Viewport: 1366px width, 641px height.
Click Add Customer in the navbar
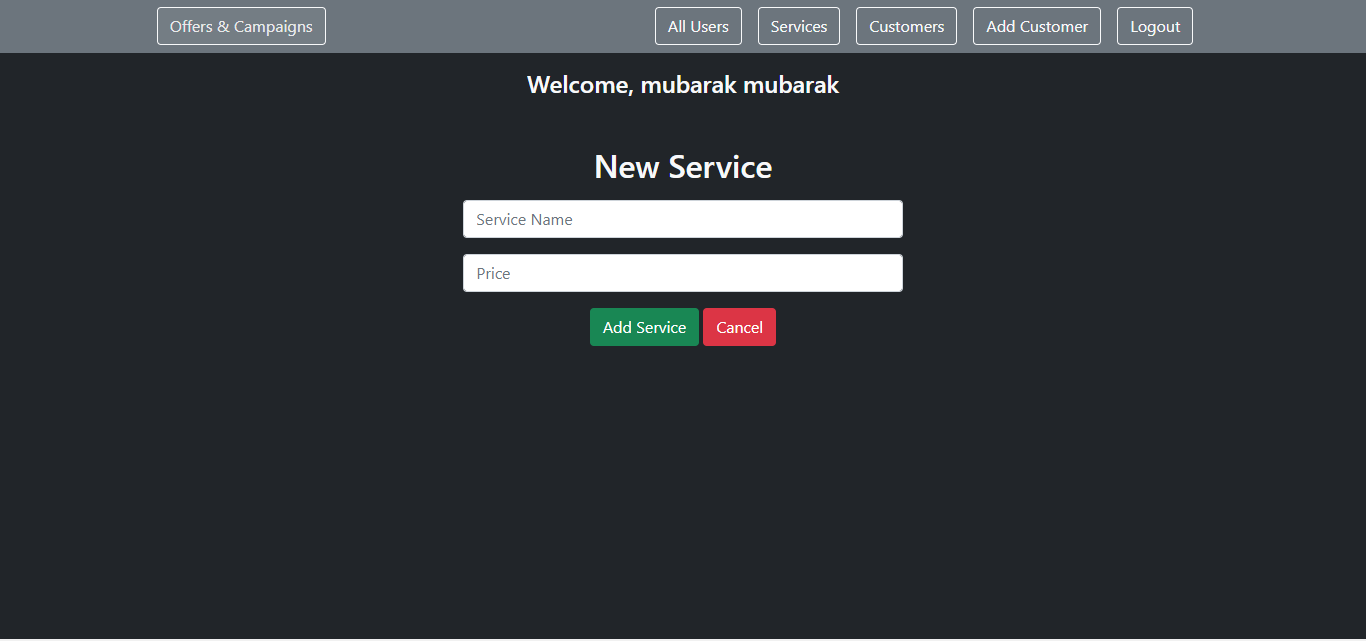(x=1037, y=26)
